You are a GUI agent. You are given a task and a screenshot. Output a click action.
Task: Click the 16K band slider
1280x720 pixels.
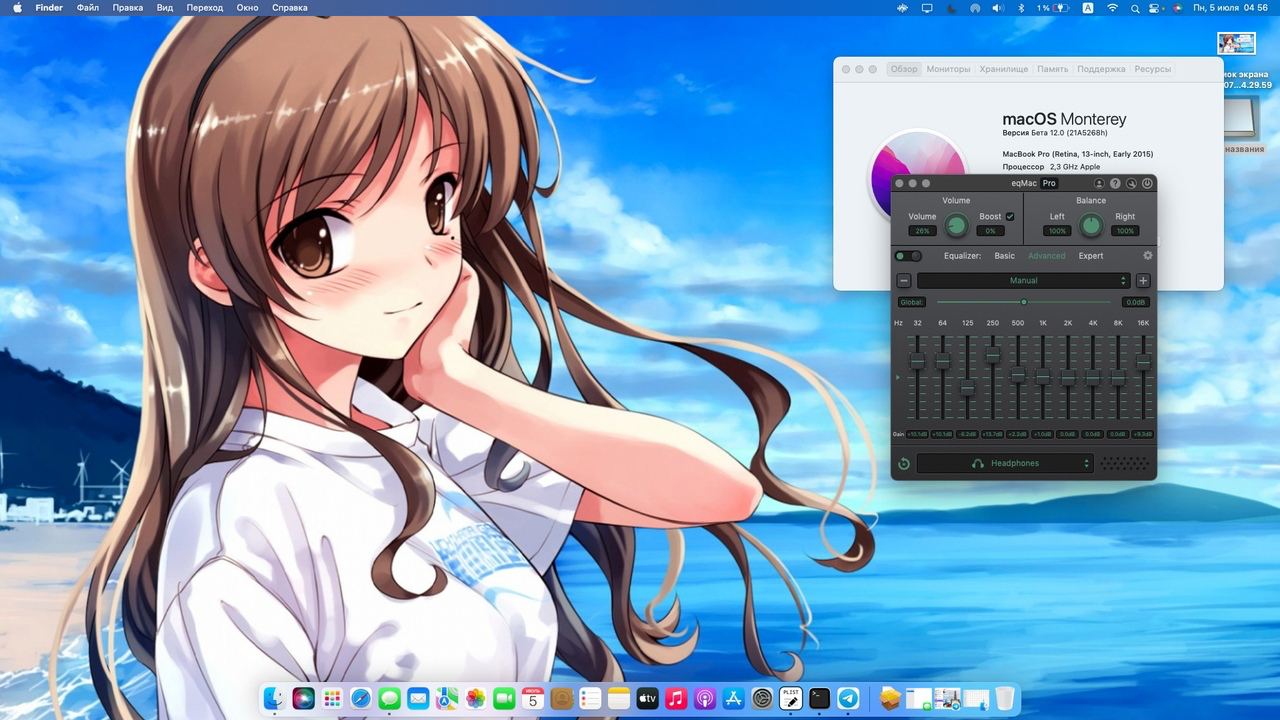[x=1143, y=378]
